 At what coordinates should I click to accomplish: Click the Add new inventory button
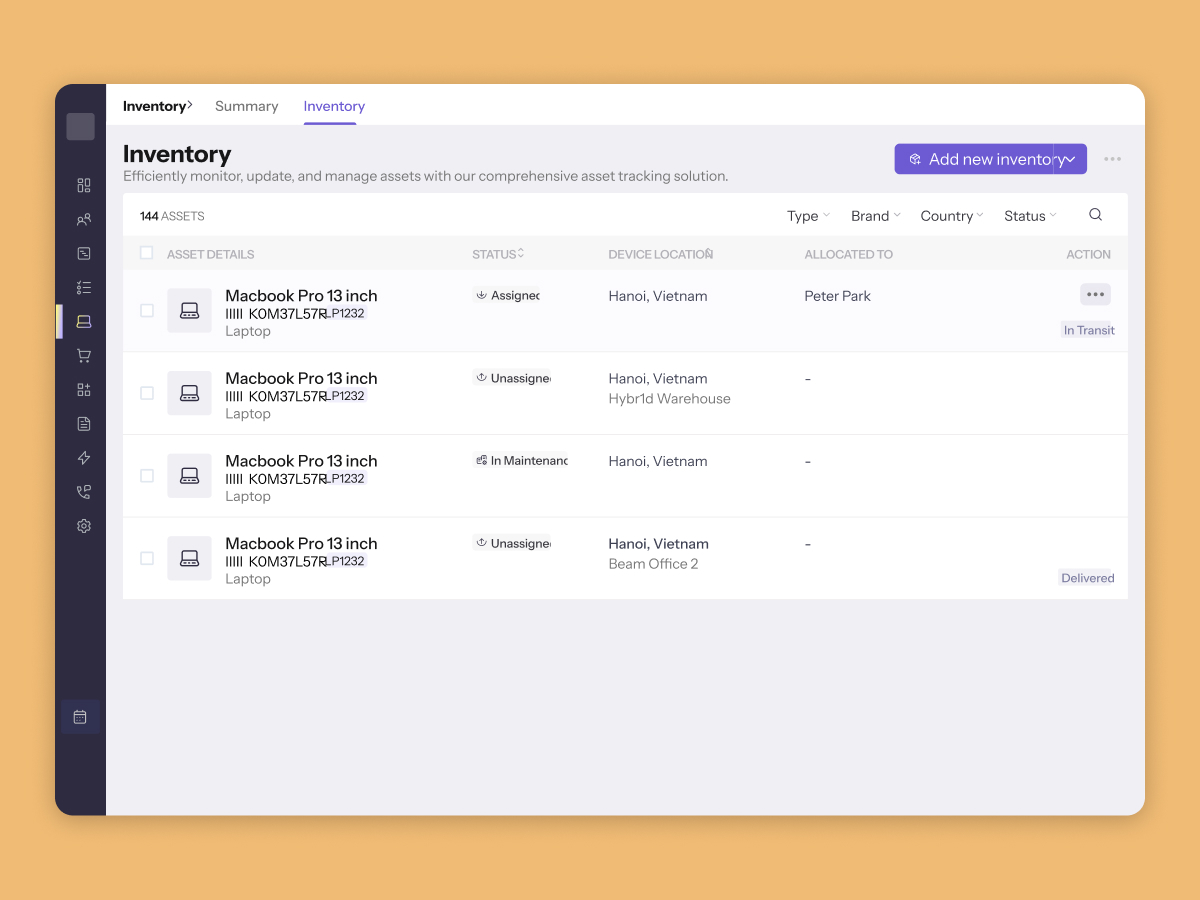tap(975, 159)
